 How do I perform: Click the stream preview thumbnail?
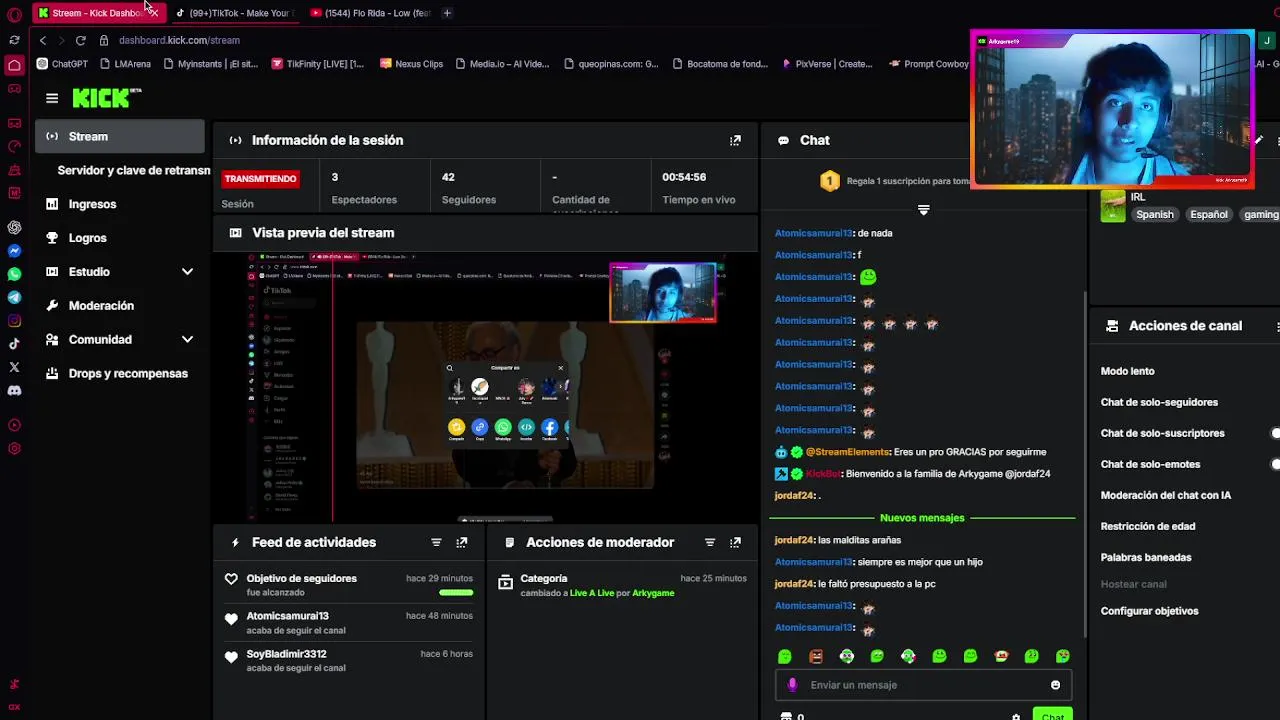(486, 388)
